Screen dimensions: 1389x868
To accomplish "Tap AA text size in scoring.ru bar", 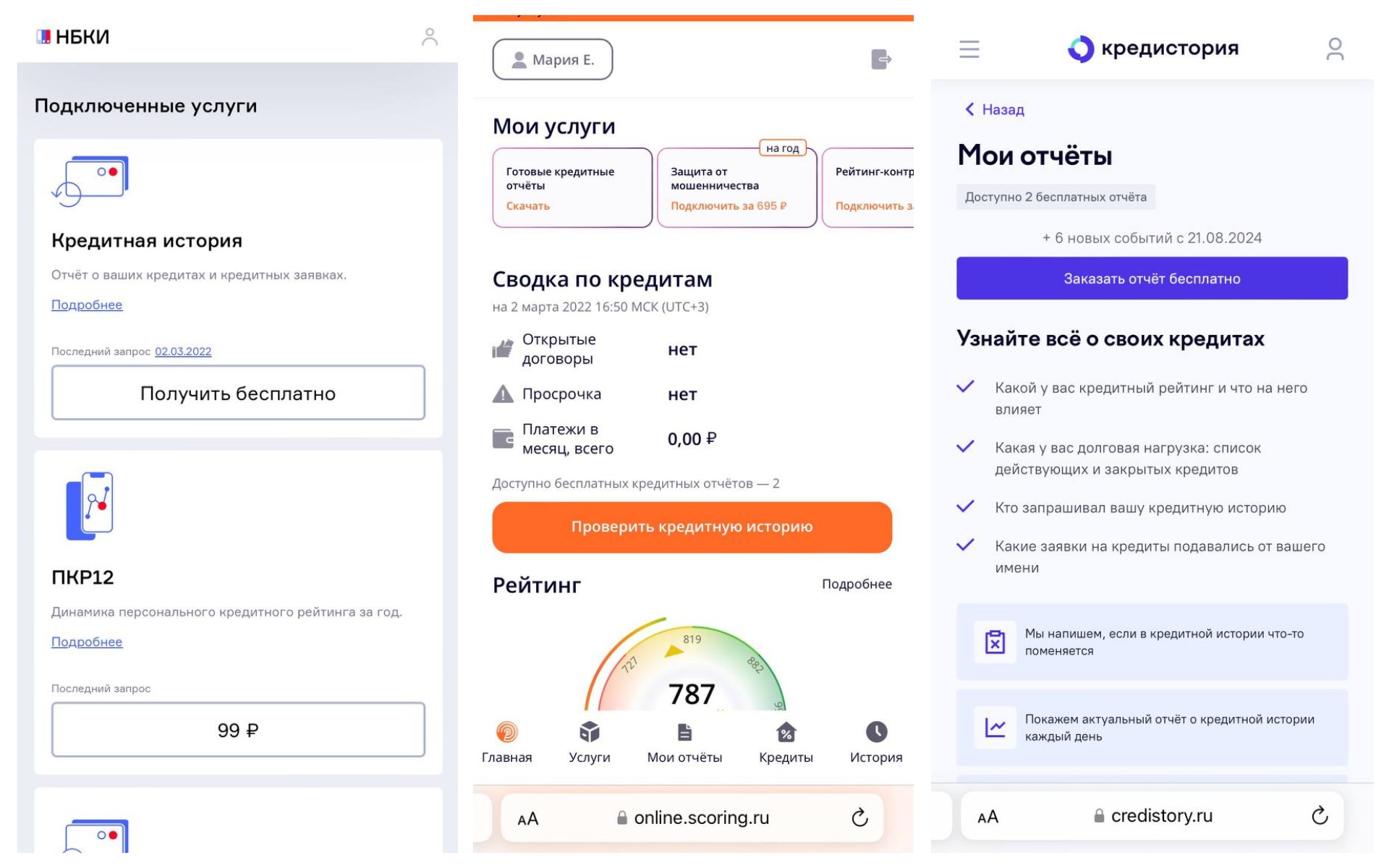I will (528, 819).
